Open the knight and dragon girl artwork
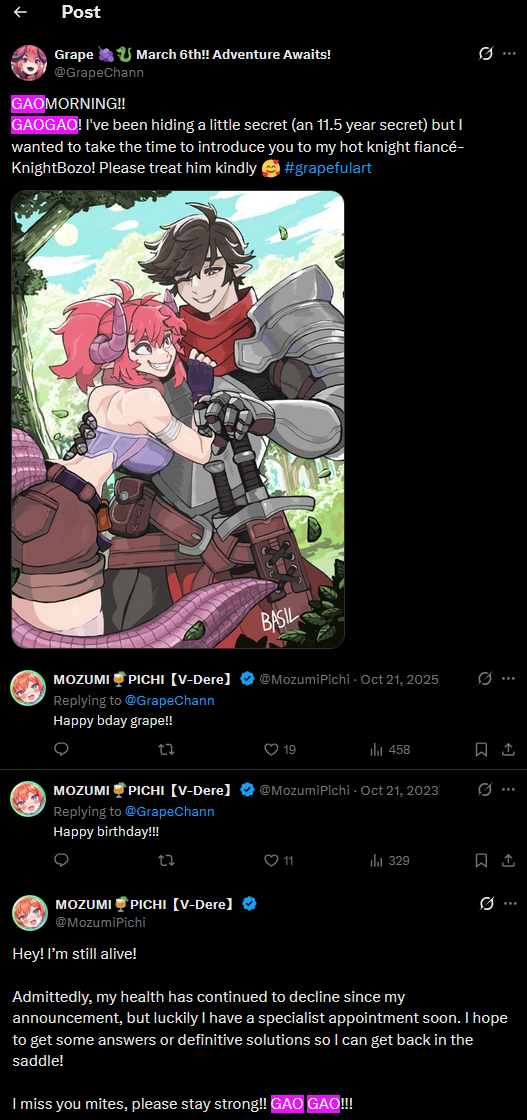 click(x=178, y=419)
